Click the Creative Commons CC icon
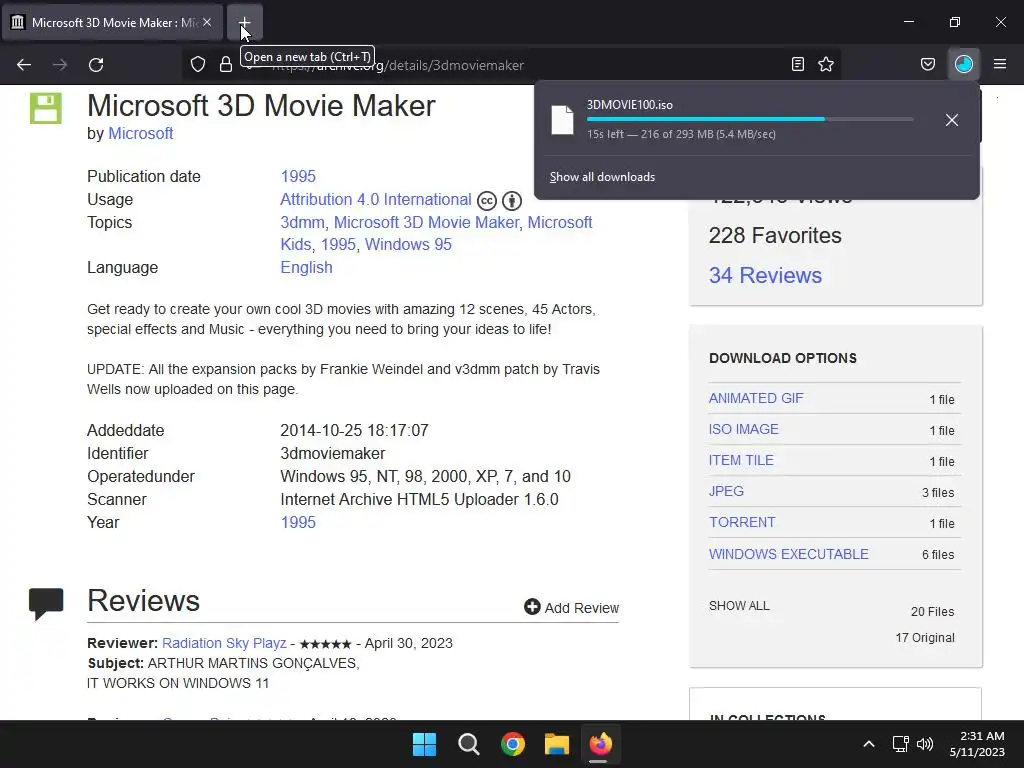The width and height of the screenshot is (1024, 768). (x=487, y=200)
